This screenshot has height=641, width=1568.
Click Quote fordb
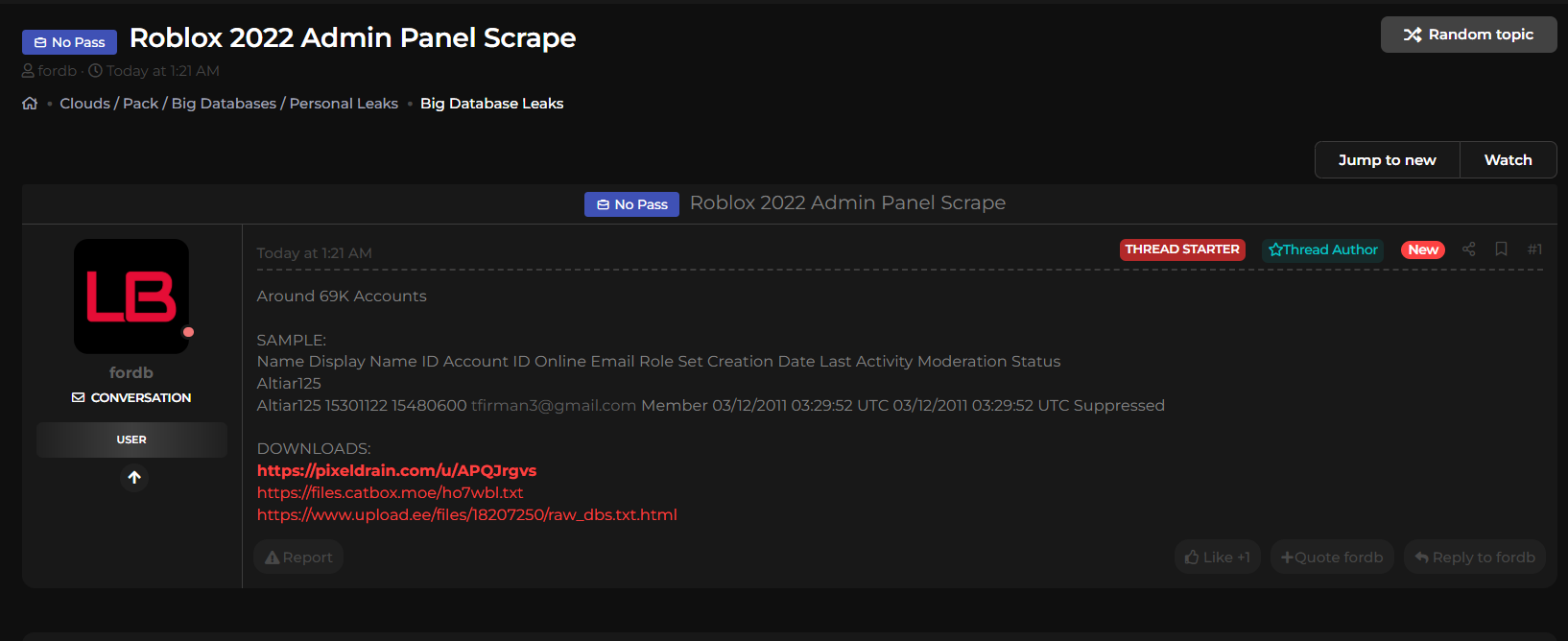pos(1332,558)
